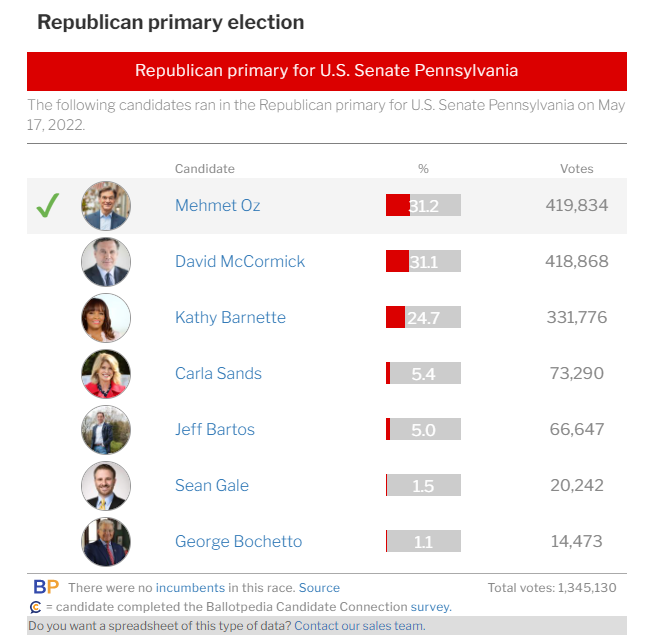Follow the Jeff Bartos name link
Viewport: 651px width, 642px height.
coord(215,429)
